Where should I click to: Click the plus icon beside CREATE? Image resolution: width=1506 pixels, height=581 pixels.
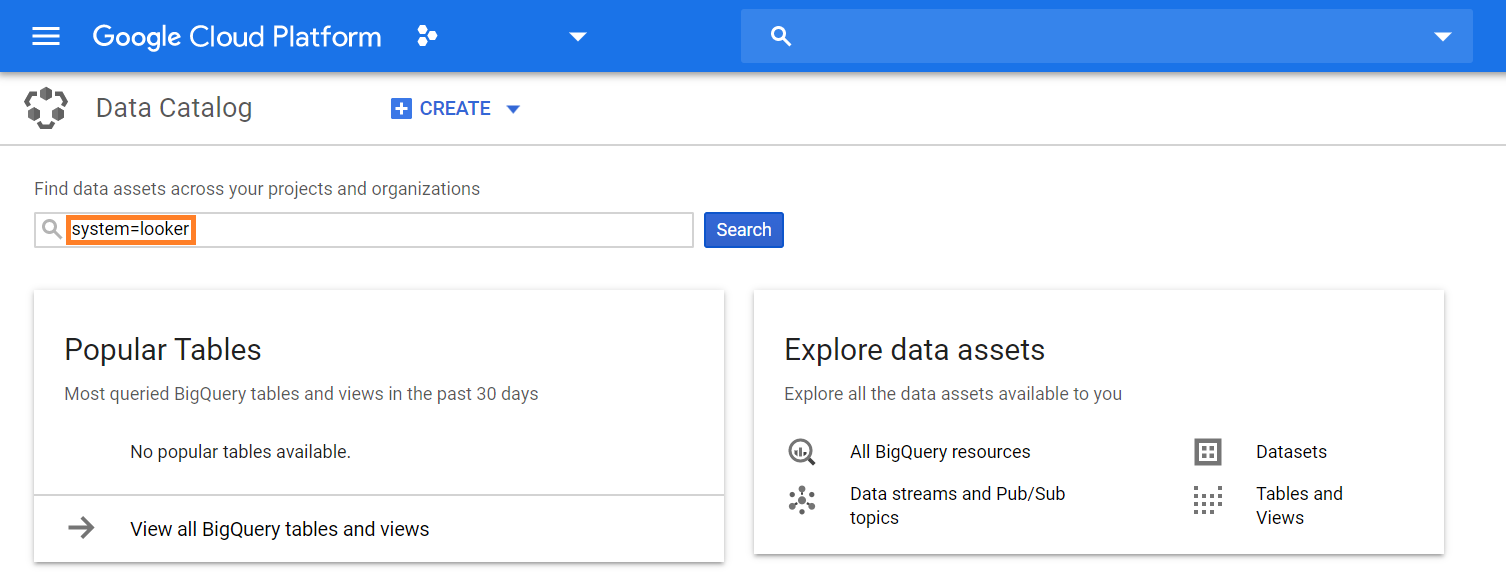(x=401, y=108)
